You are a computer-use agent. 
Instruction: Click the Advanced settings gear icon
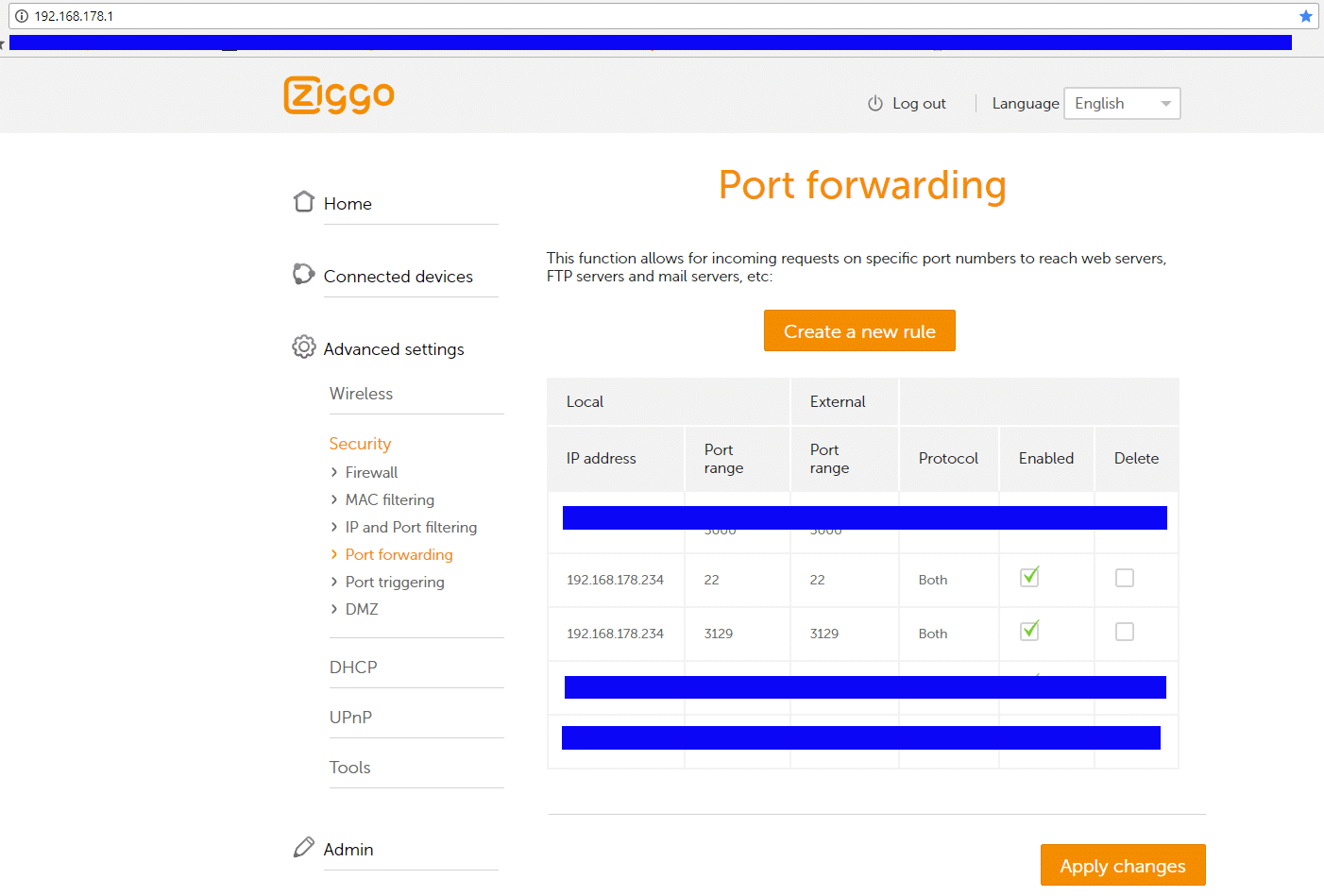coord(303,347)
